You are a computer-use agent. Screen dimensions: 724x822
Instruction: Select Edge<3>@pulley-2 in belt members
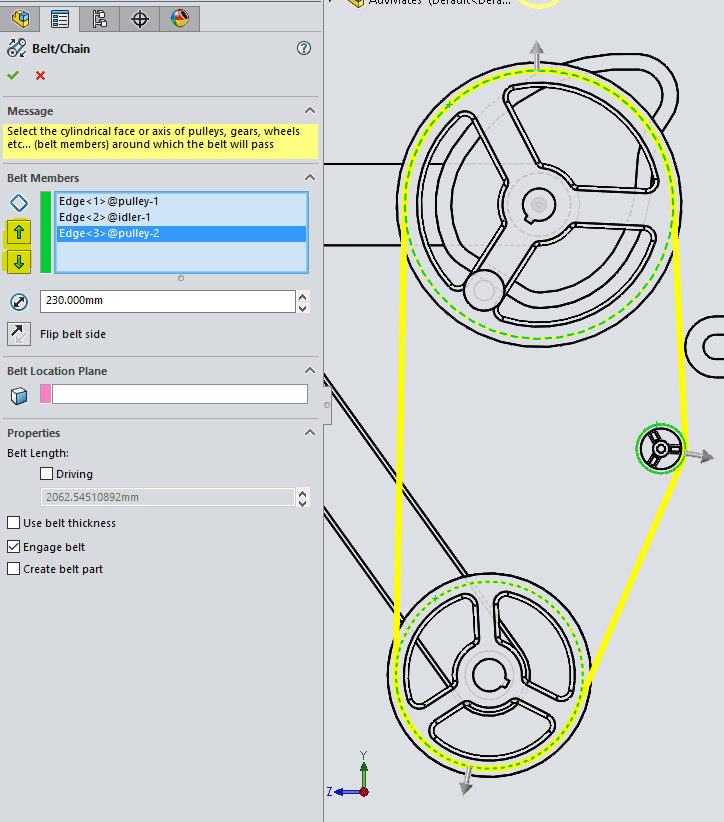click(181, 233)
